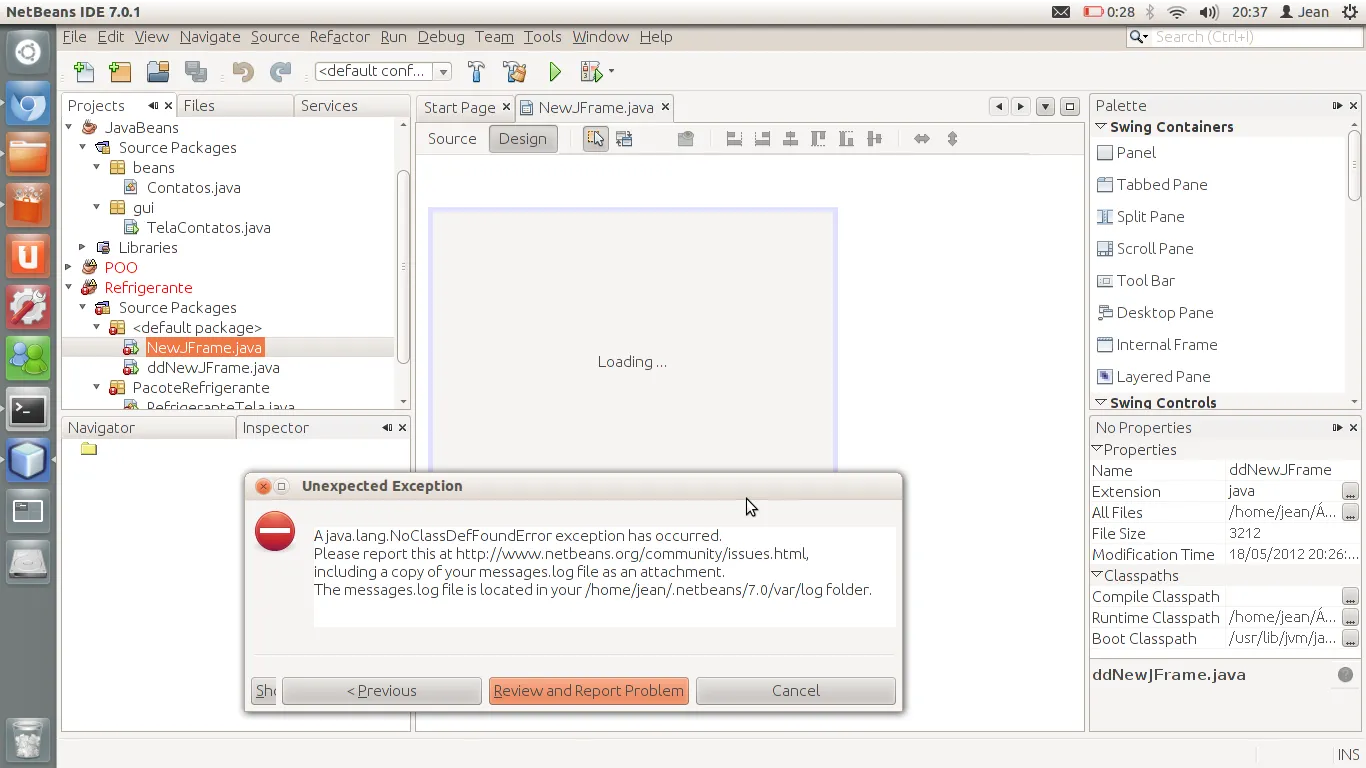Expand the Libraries node under JavaBeans
The image size is (1366, 768).
pyautogui.click(x=83, y=247)
